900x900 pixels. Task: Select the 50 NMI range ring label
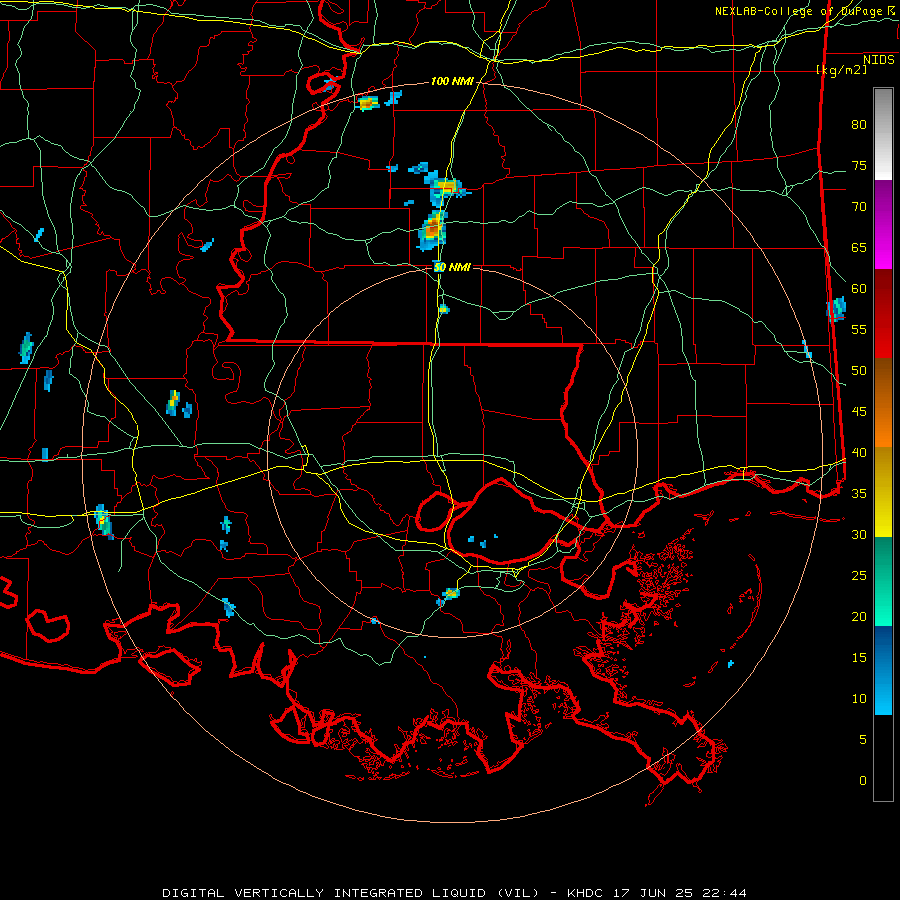pos(452,267)
